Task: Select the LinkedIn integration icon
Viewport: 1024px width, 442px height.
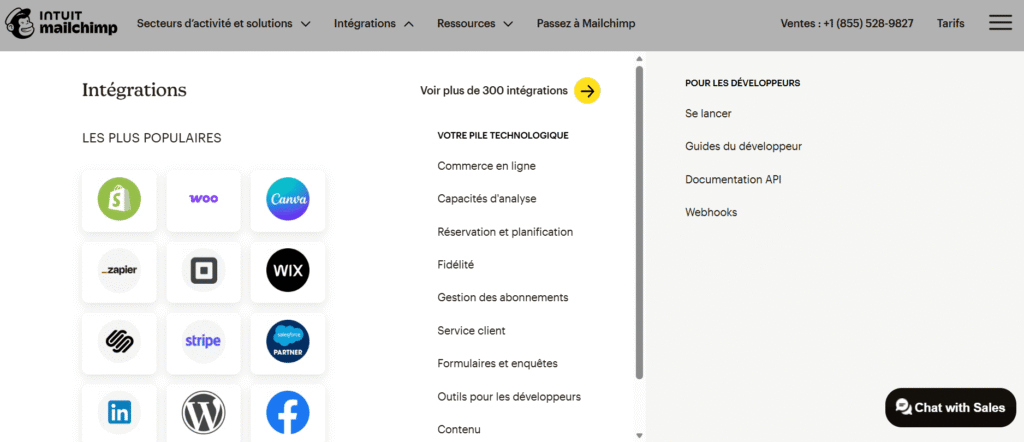Action: (119, 411)
